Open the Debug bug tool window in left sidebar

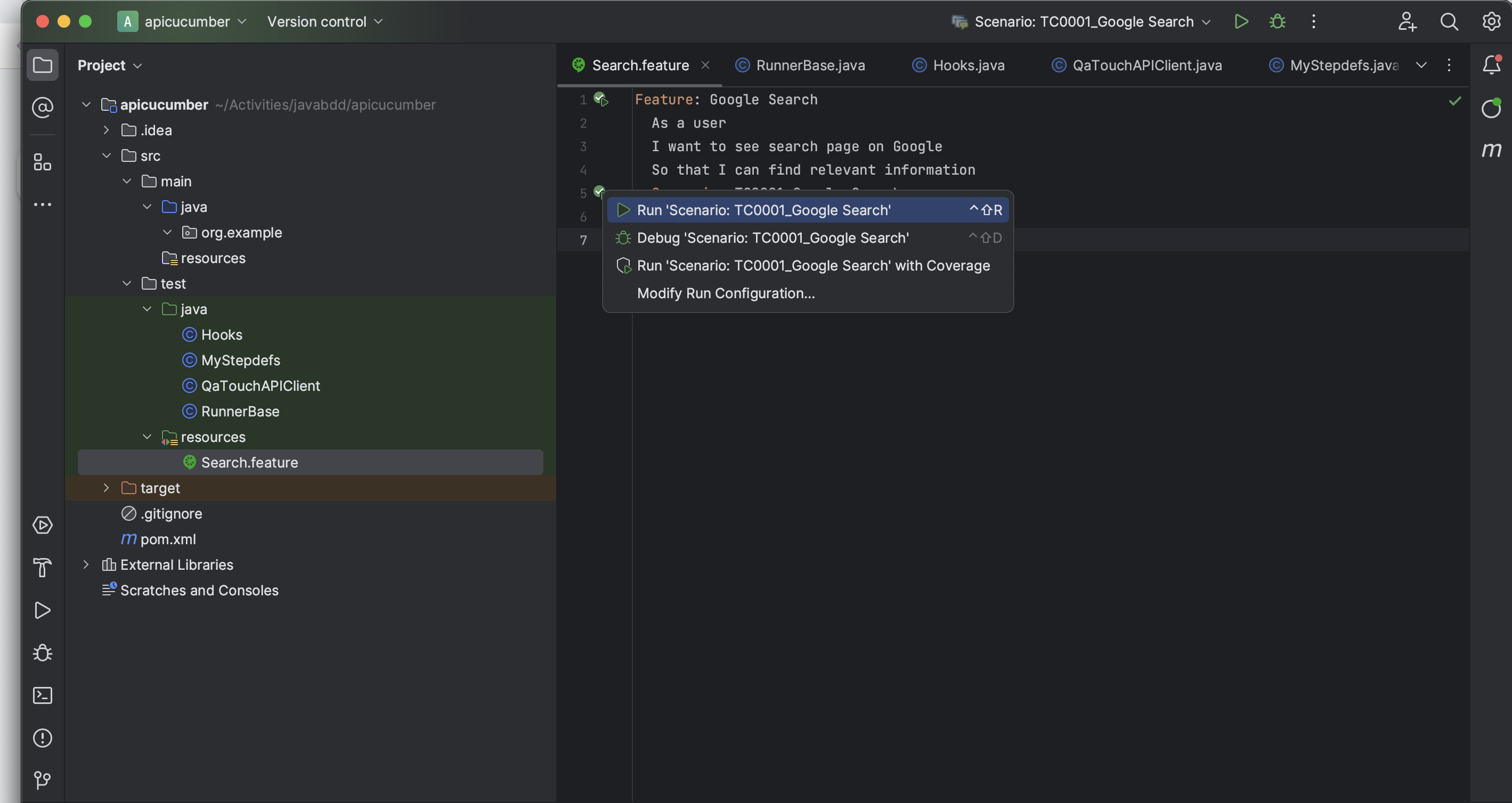tap(42, 653)
